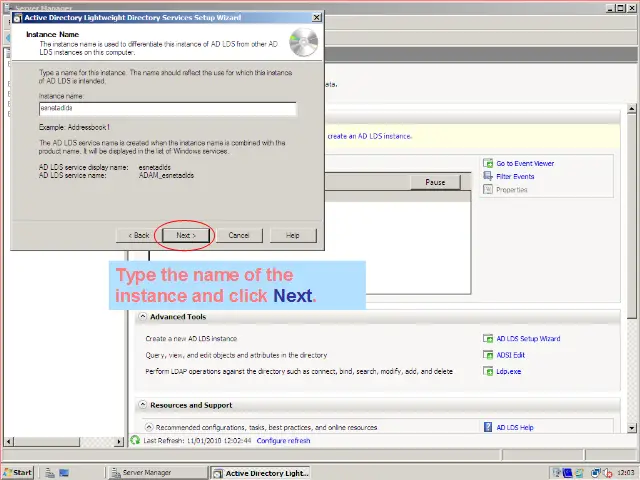Click the Properties icon in events pane
The width and height of the screenshot is (640, 480).
(488, 189)
